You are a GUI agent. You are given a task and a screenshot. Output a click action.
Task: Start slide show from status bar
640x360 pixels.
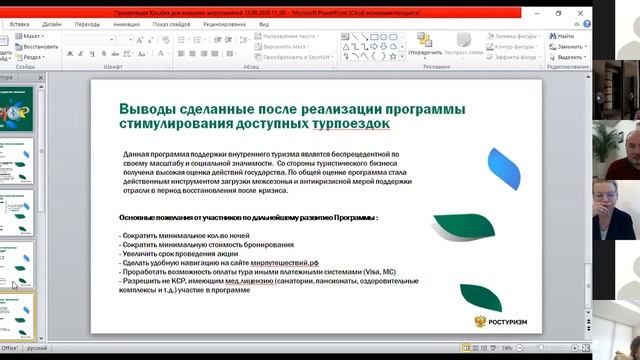493,348
